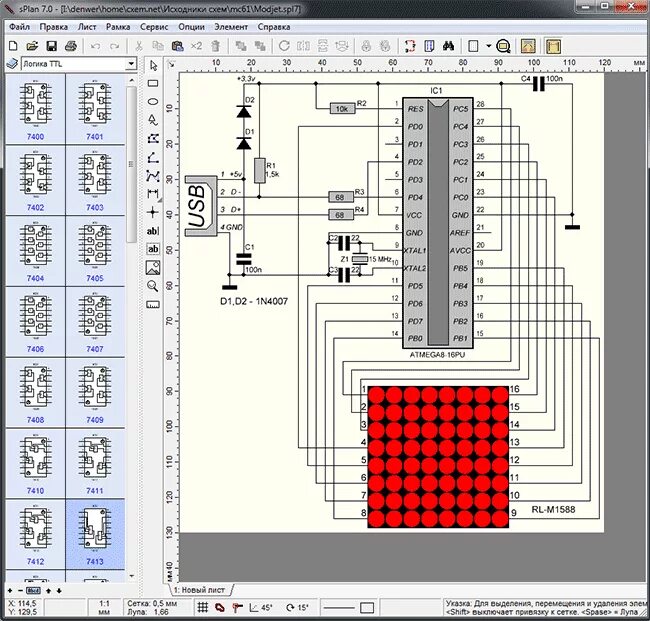This screenshot has width=650, height=621.
Task: Select the dimension line tool
Action: pyautogui.click(x=153, y=193)
